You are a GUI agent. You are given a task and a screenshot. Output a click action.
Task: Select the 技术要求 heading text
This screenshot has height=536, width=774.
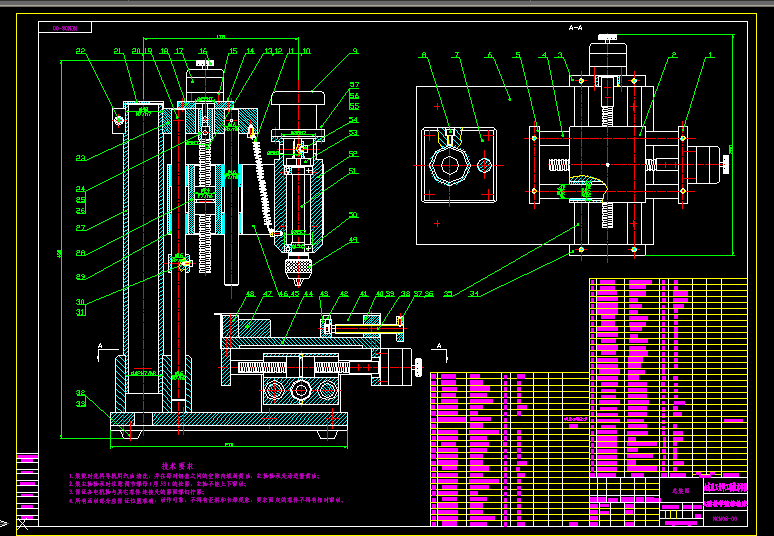point(177,466)
